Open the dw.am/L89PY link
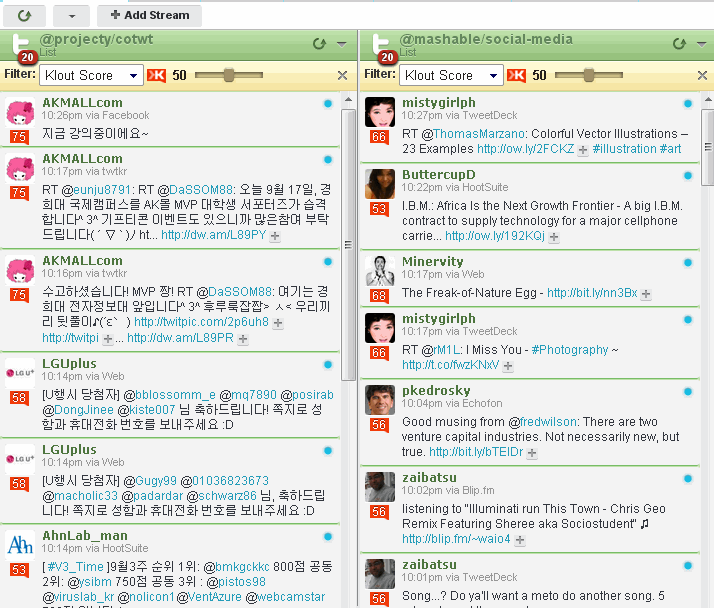 click(x=214, y=235)
